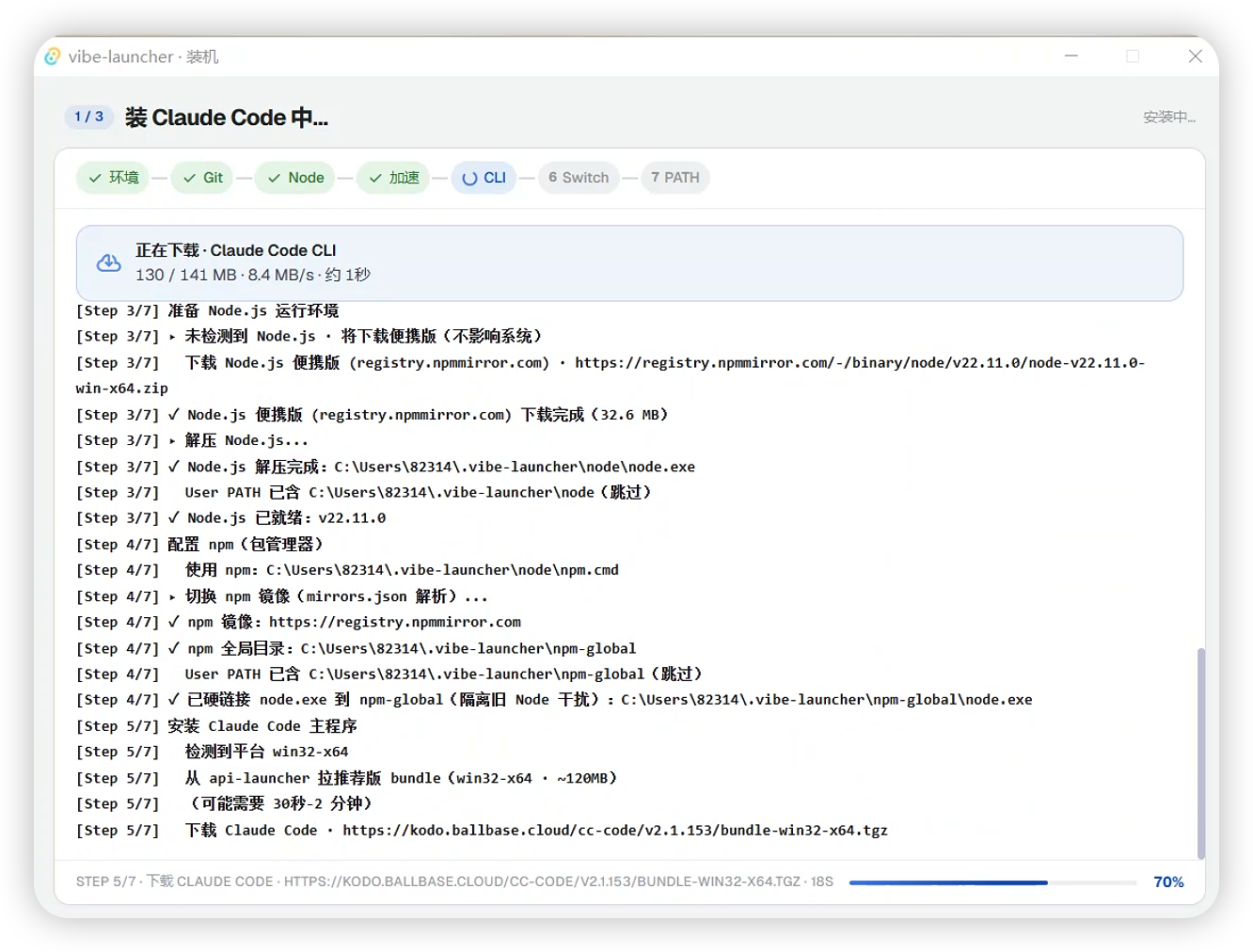The height and width of the screenshot is (952, 1253).
Task: Click the log panel vertical scrollbar
Action: (x=1201, y=753)
